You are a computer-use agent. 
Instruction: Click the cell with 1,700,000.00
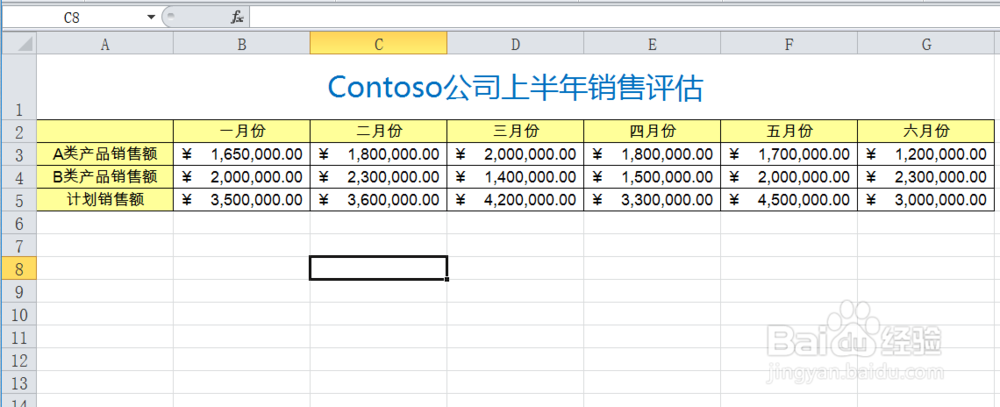pos(789,154)
